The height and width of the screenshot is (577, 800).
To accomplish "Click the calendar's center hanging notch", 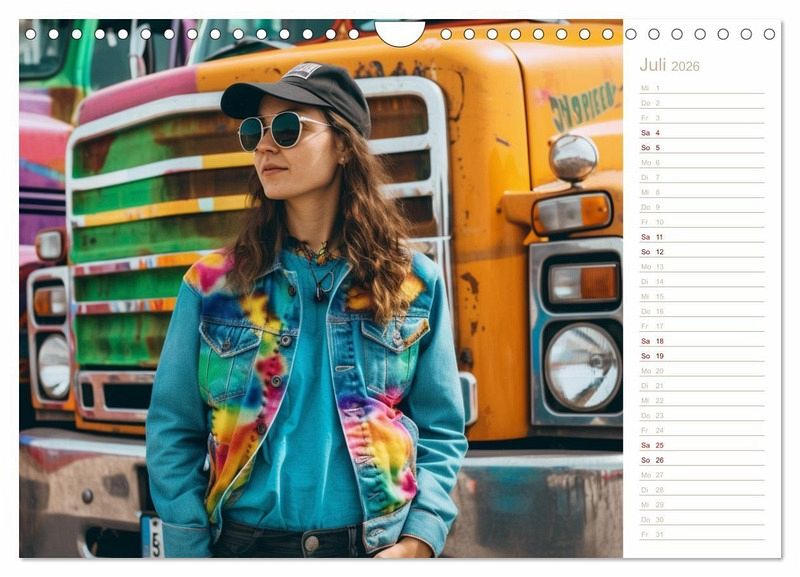I will (400, 33).
